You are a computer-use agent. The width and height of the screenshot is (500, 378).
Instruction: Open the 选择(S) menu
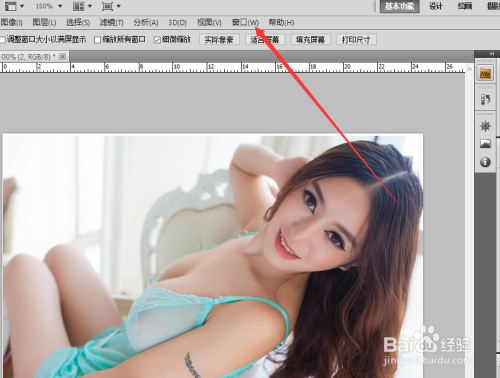tap(78, 22)
